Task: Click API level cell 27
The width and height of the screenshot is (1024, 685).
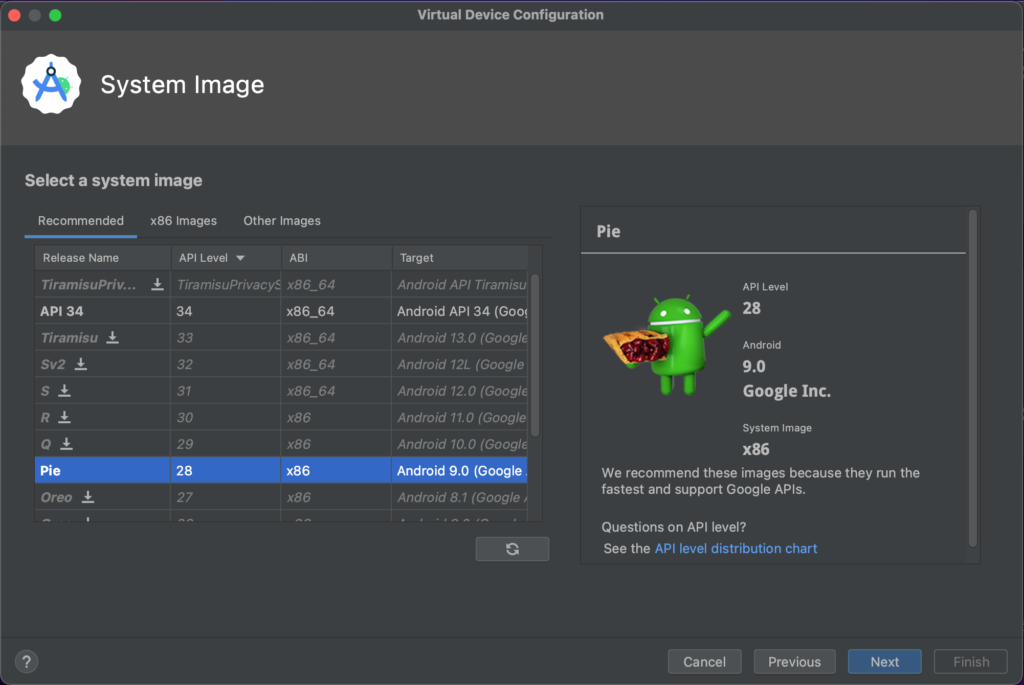Action: tap(226, 497)
